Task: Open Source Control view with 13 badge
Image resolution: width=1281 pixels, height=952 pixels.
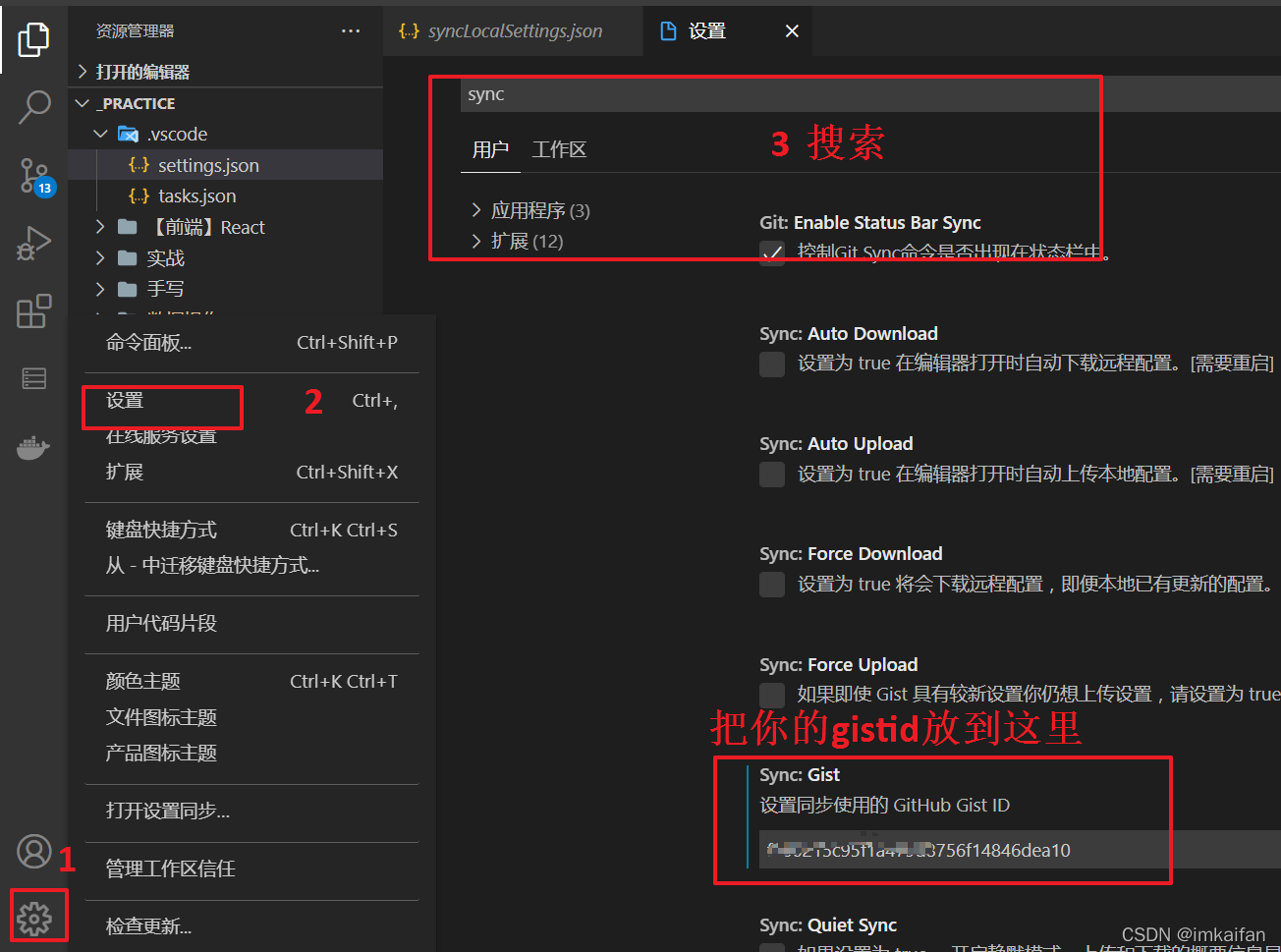Action: point(35,177)
